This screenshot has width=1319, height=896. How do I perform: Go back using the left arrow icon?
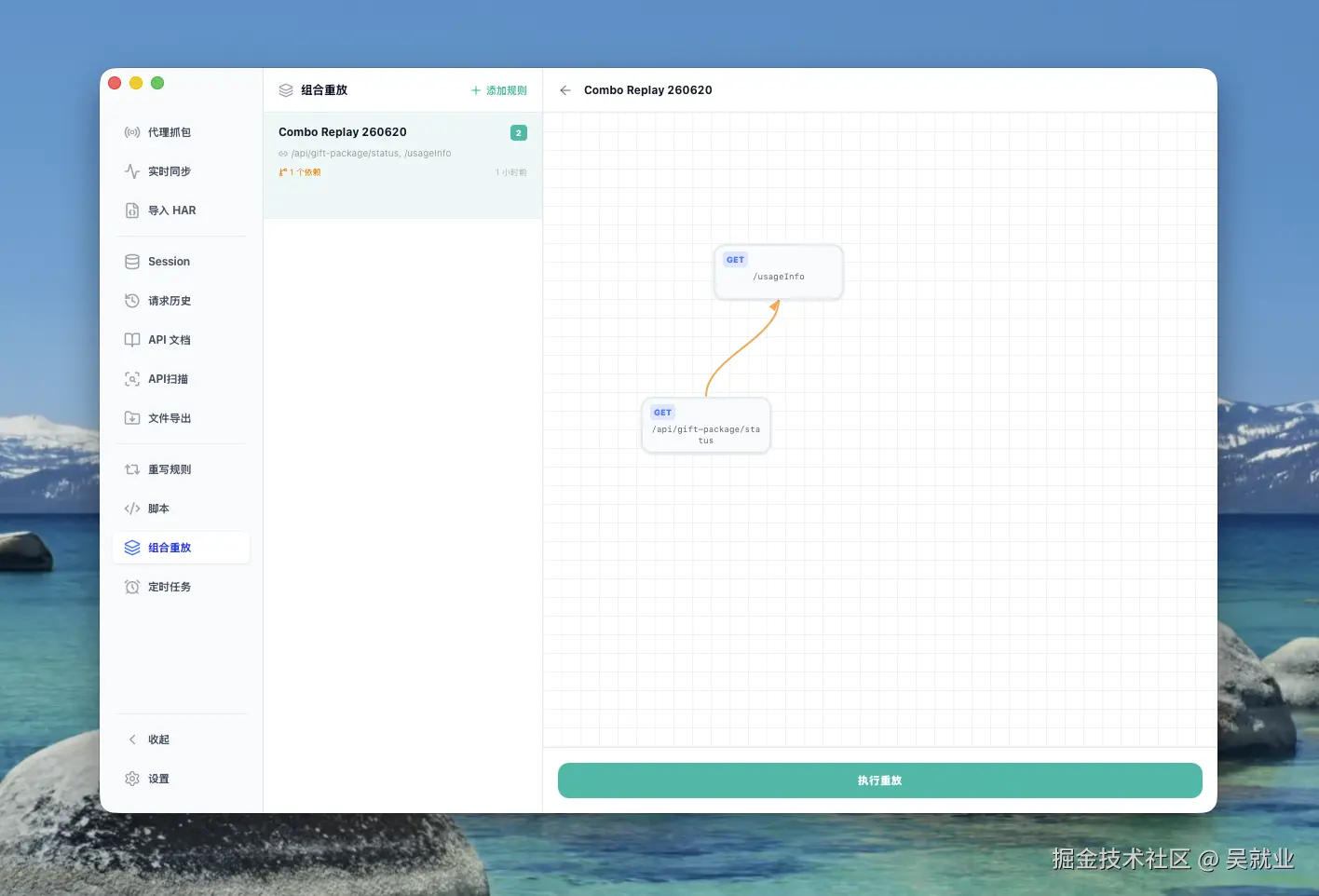pos(565,90)
